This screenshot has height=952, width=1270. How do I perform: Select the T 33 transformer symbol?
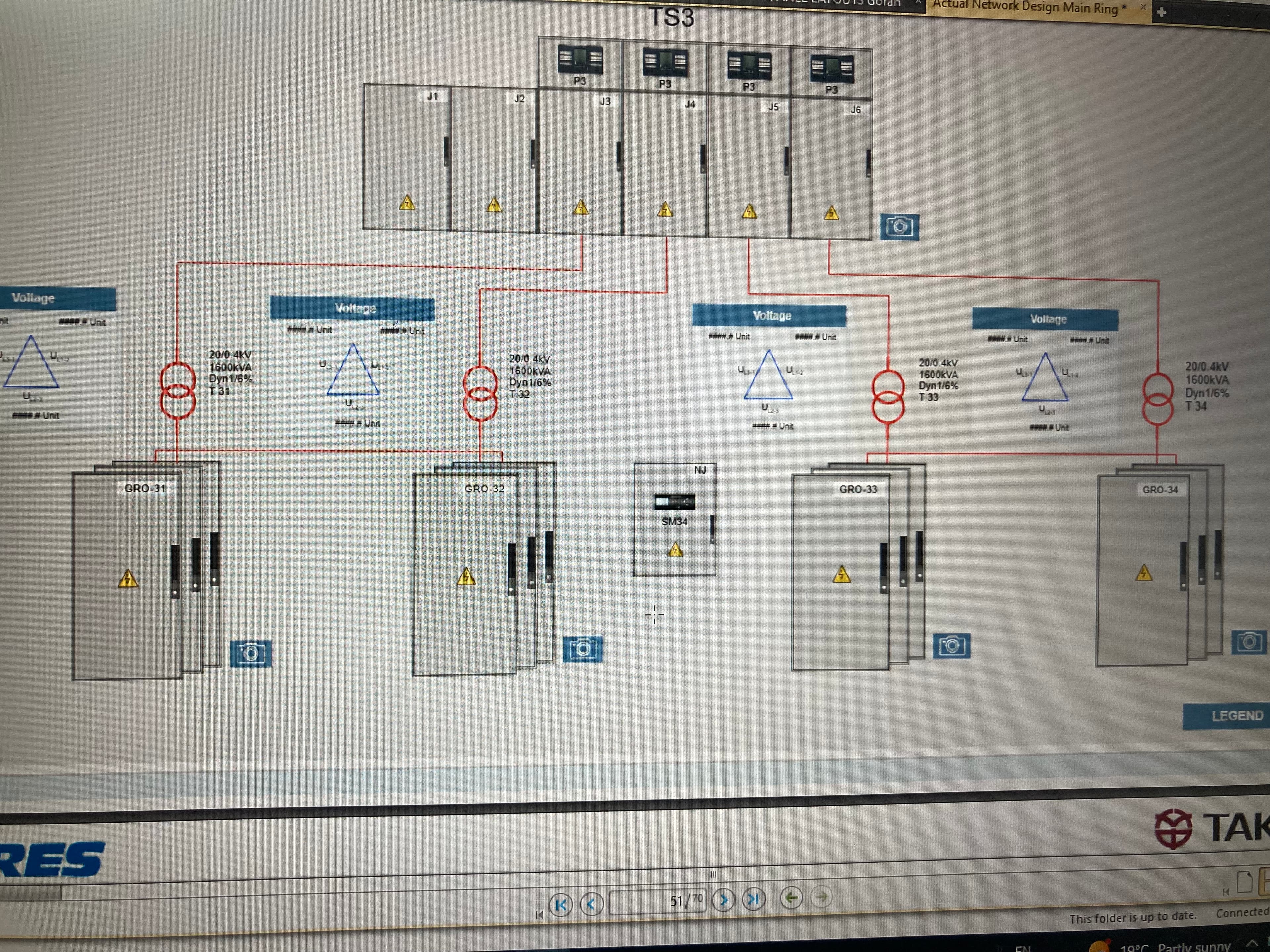coord(888,398)
